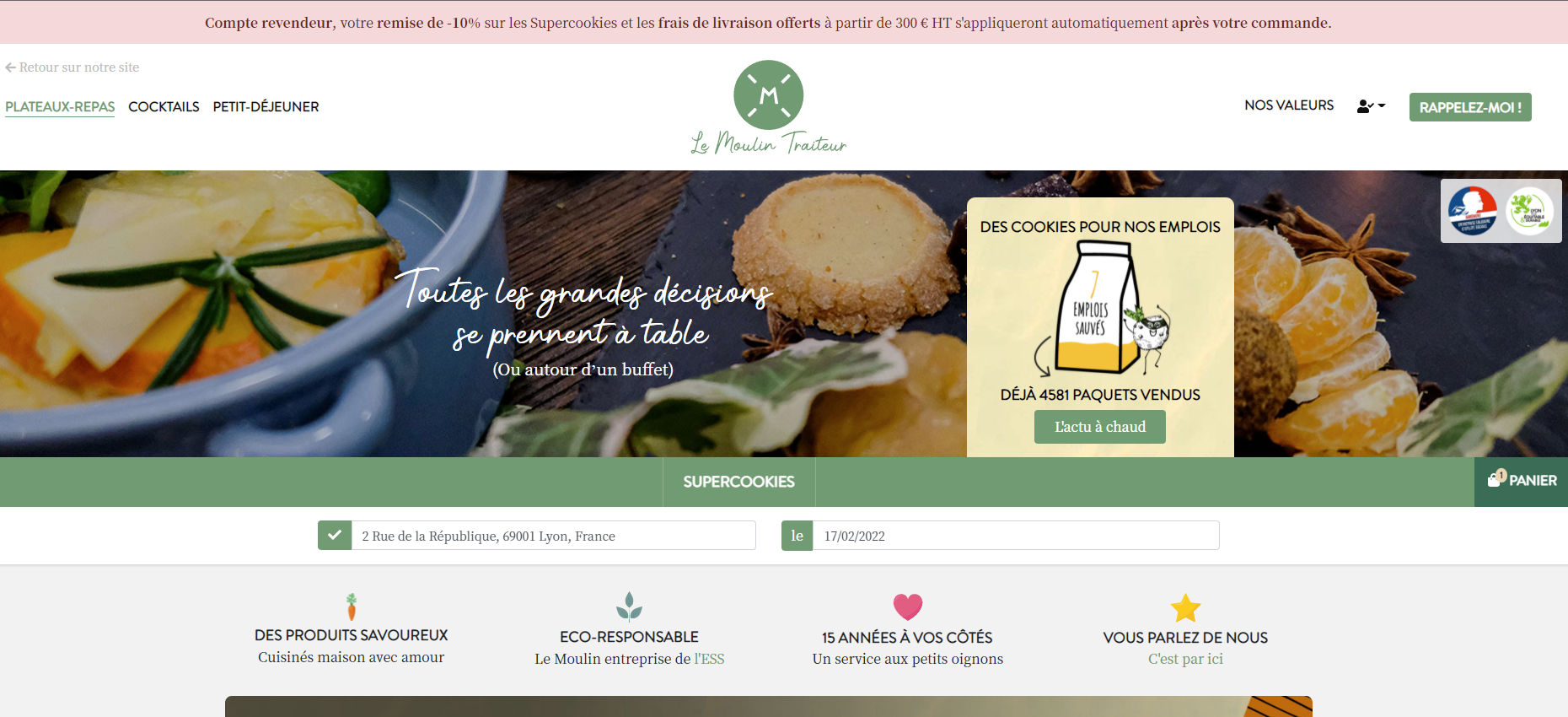Screen dimensions: 1568x717
Task: Click the yellow star icon
Action: coord(1185,608)
